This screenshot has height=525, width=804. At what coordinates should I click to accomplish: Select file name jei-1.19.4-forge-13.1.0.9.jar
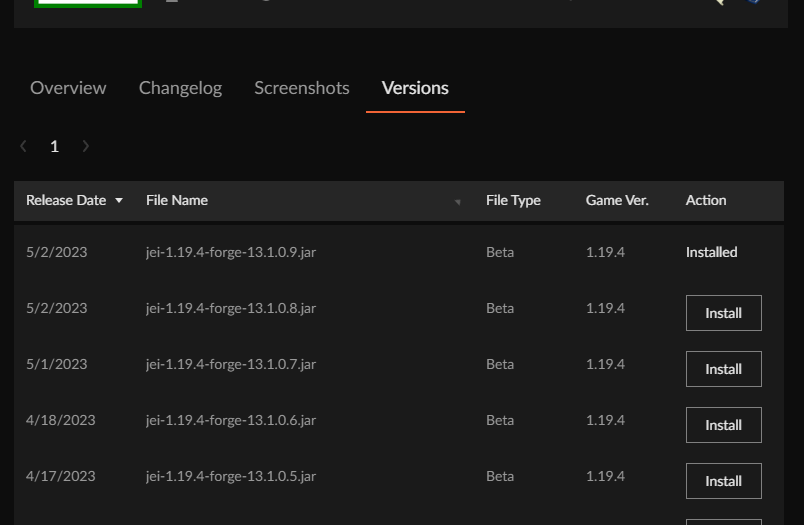click(231, 252)
